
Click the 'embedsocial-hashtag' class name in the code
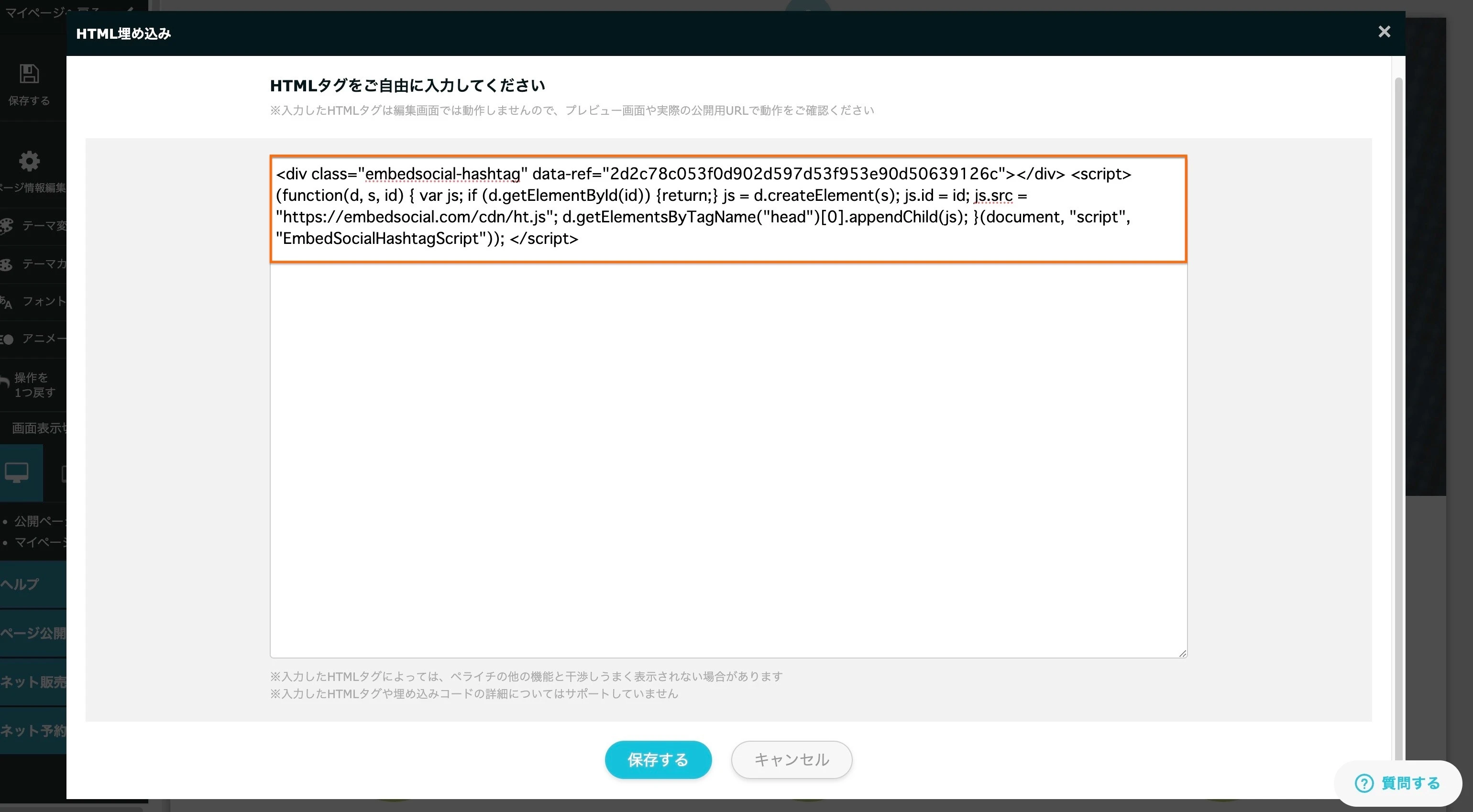(442, 174)
